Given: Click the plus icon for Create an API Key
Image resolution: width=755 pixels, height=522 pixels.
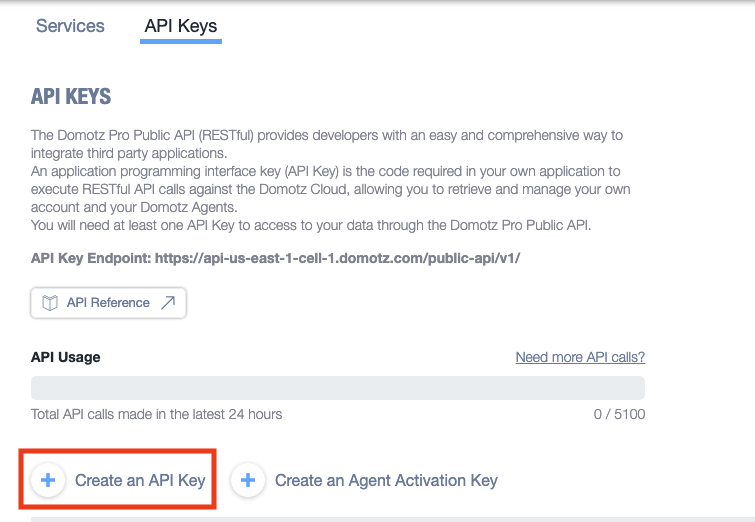Looking at the screenshot, I should (48, 480).
